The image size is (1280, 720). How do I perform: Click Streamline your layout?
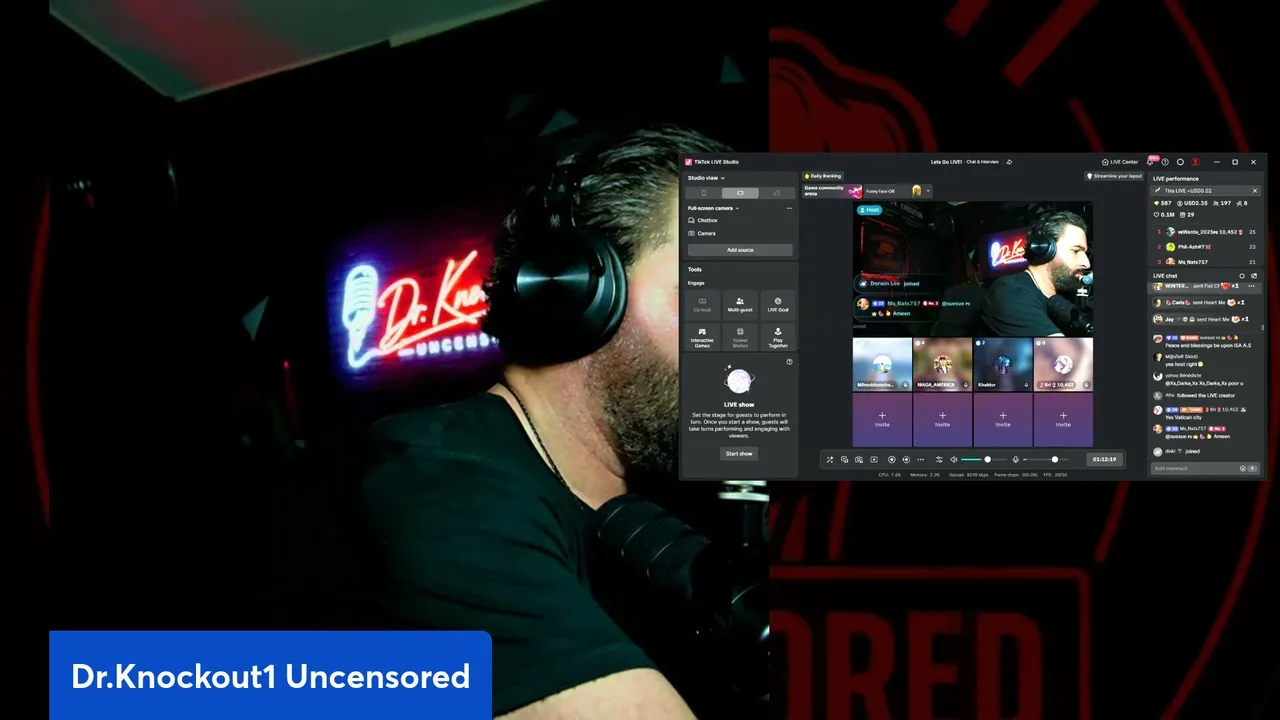(1114, 176)
